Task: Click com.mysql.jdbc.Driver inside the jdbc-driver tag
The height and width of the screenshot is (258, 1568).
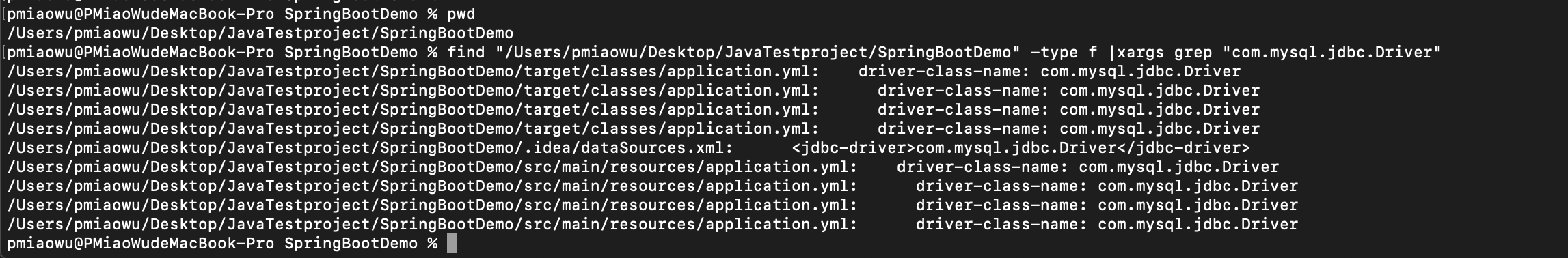Action: pos(1016,147)
